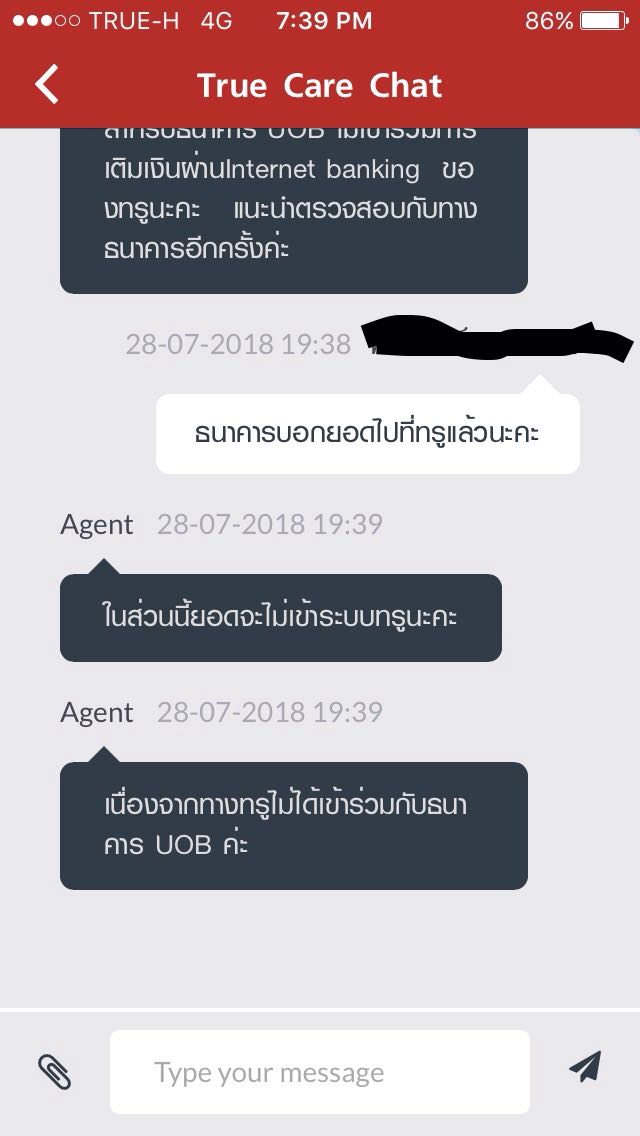Open the paperclip attachment icon

coord(54,1072)
